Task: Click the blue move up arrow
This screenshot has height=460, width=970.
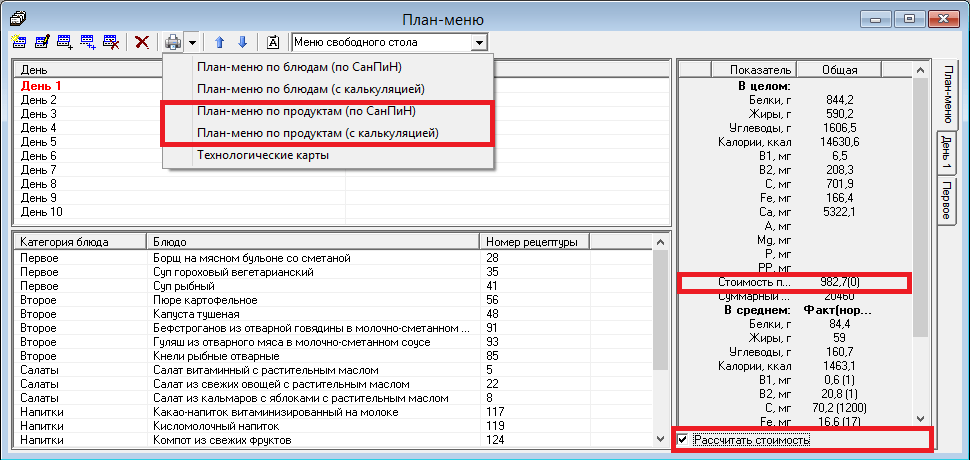Action: pos(219,42)
